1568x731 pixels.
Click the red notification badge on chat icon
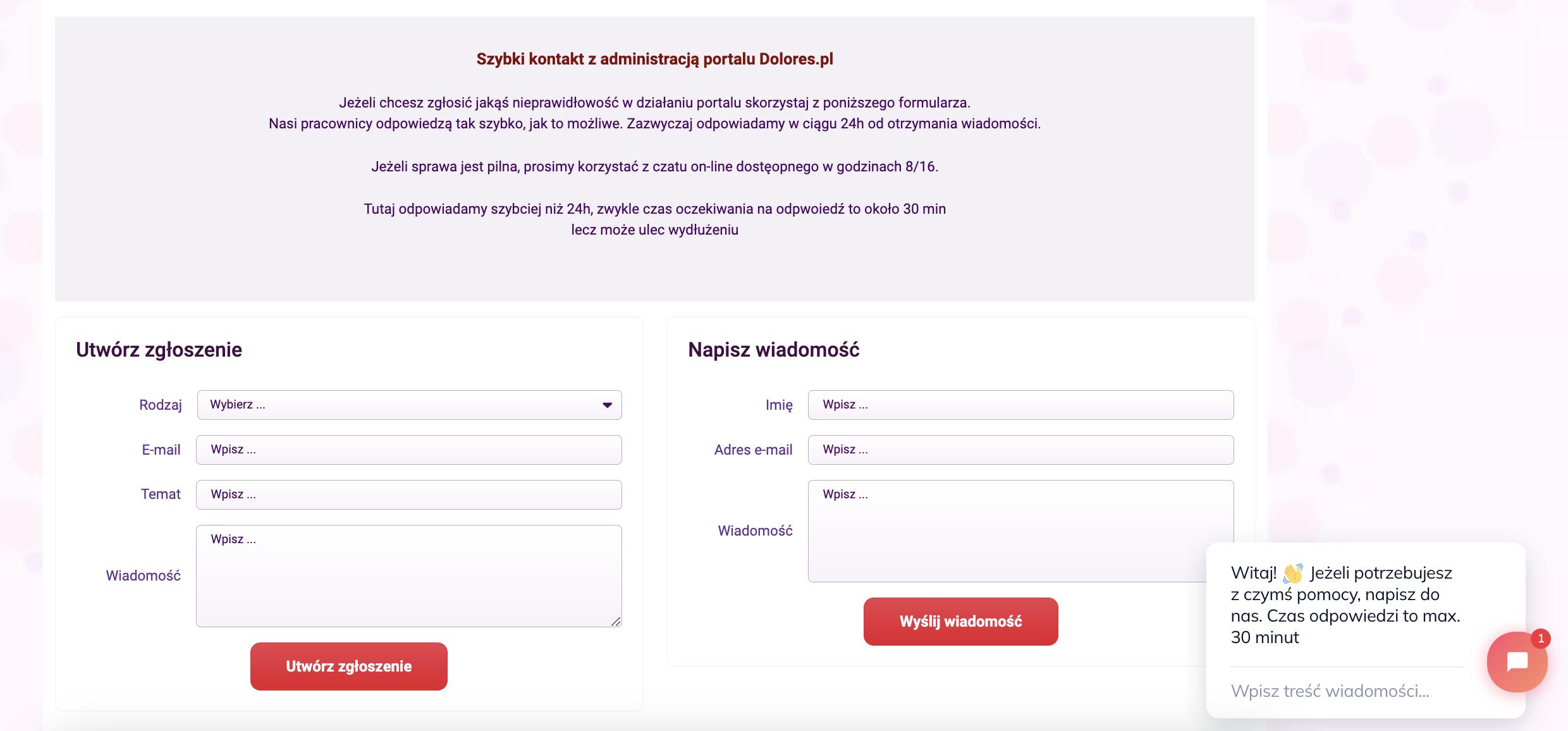(1541, 639)
